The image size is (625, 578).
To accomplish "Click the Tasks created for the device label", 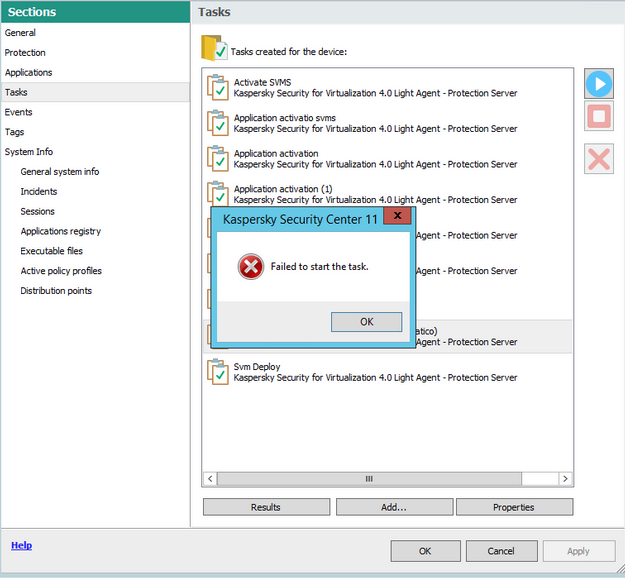I will click(x=289, y=52).
